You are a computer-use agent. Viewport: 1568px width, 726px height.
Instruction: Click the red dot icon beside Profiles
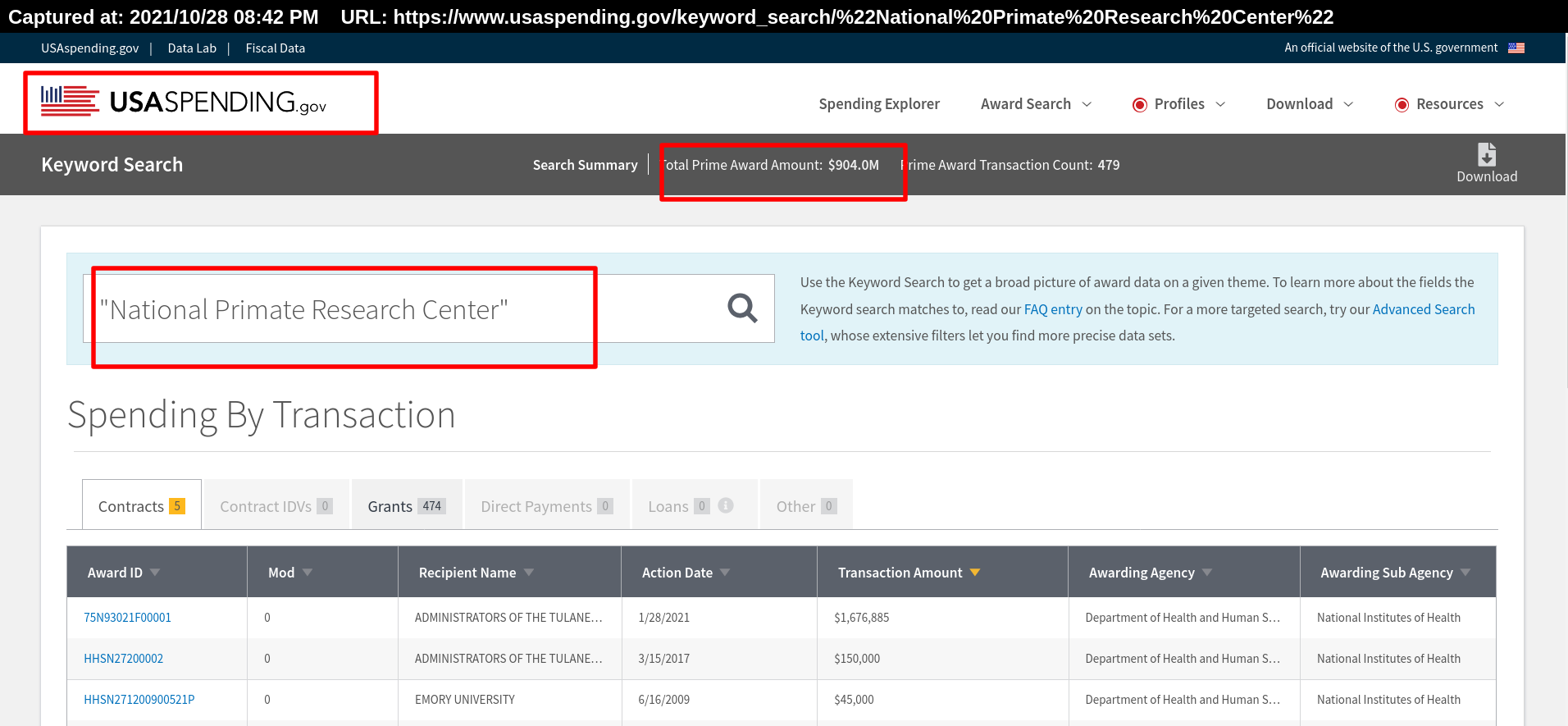coord(1139,104)
